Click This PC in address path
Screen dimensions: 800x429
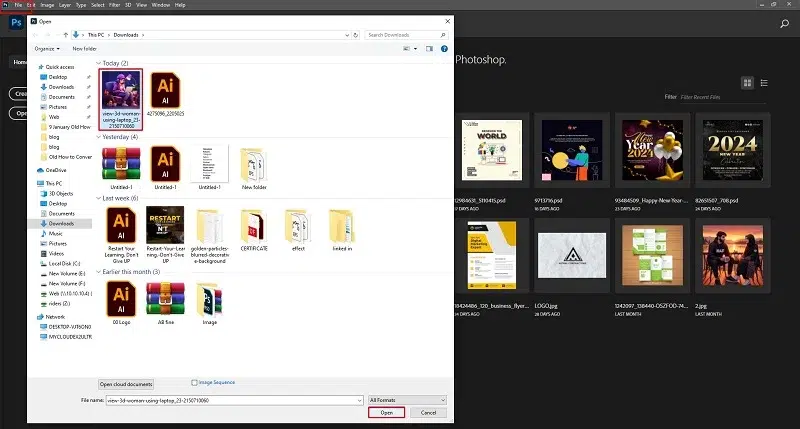pos(95,35)
